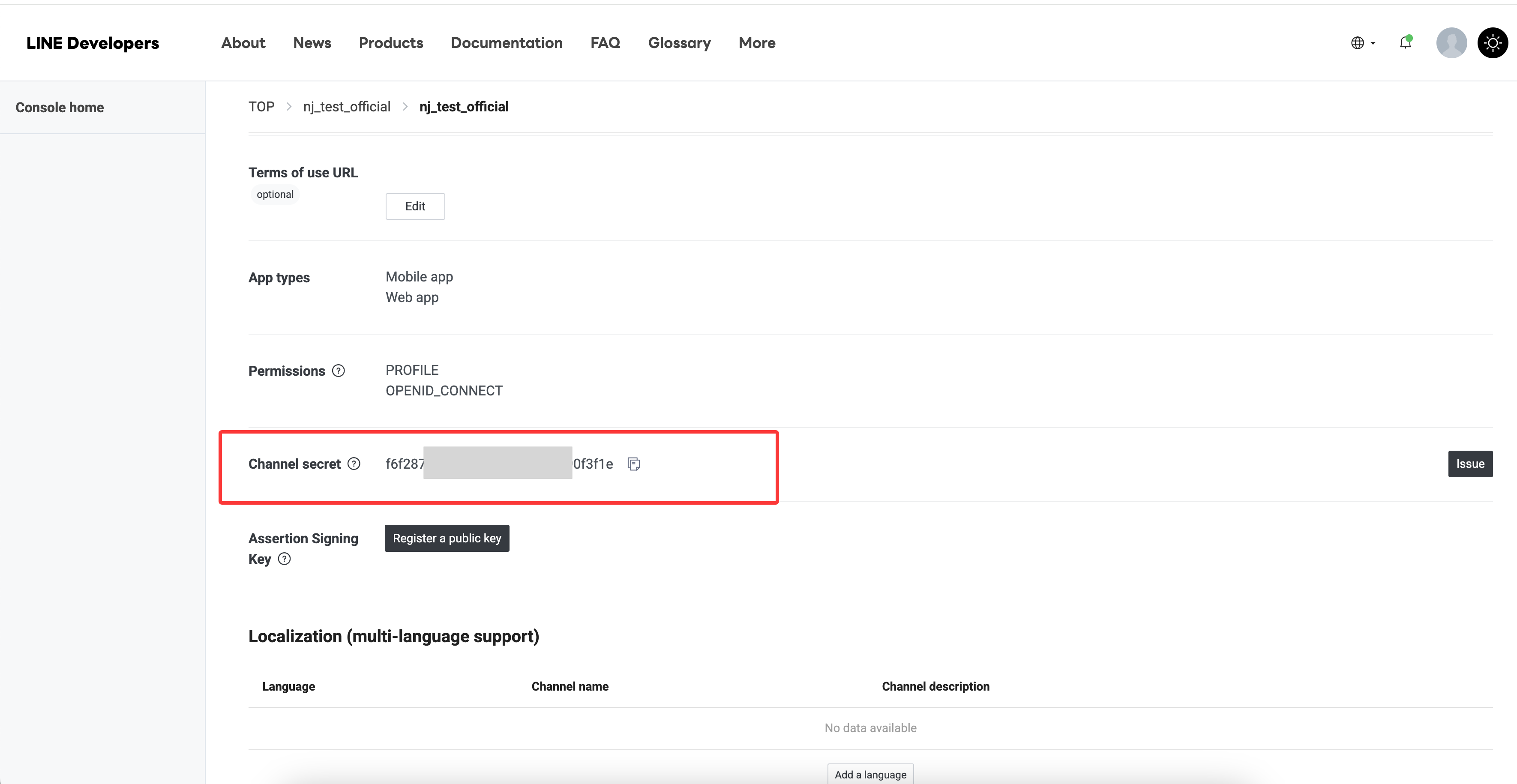Image resolution: width=1517 pixels, height=784 pixels.
Task: Open the language globe dropdown
Action: click(x=1363, y=43)
